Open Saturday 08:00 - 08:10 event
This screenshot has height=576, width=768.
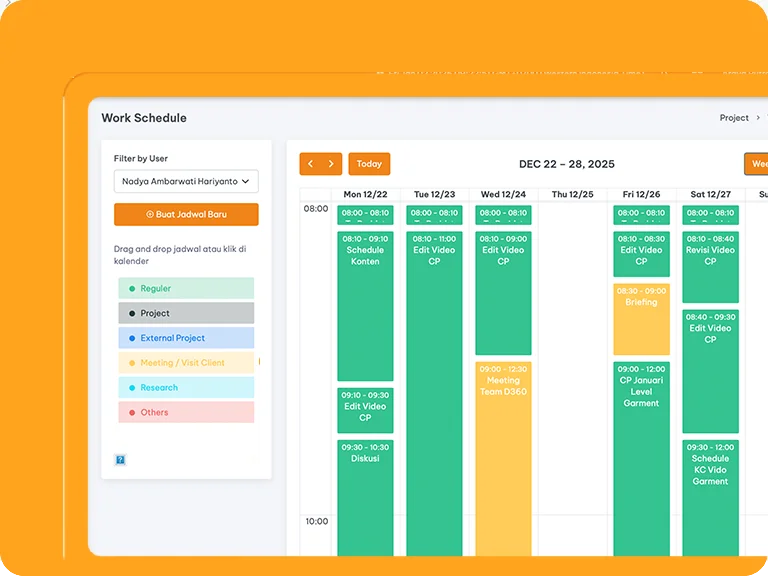point(711,215)
